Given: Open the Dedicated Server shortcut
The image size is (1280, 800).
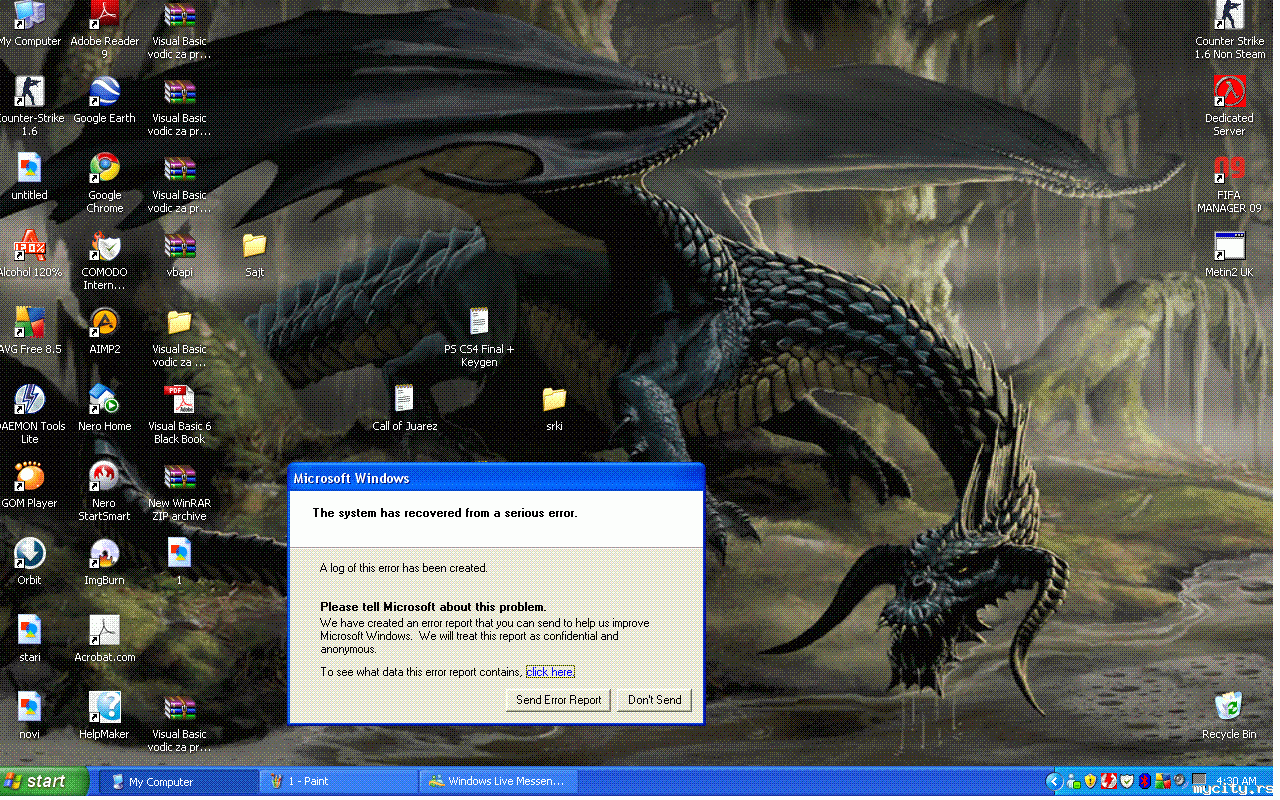Looking at the screenshot, I should point(1230,107).
